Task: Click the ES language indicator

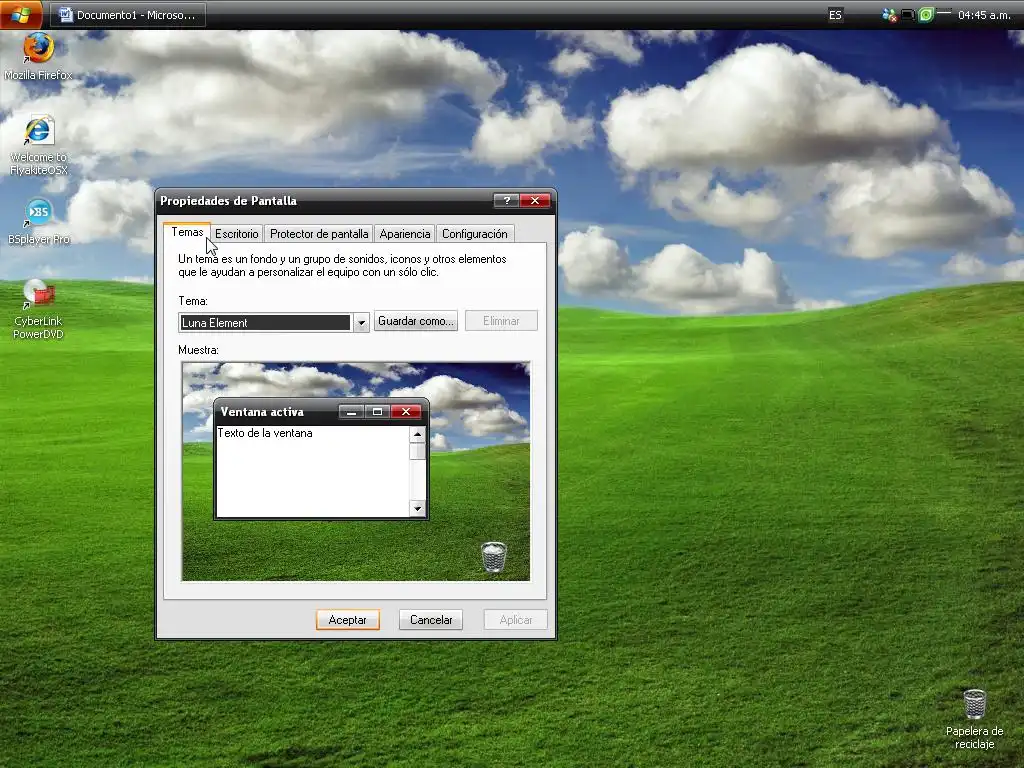Action: point(835,14)
